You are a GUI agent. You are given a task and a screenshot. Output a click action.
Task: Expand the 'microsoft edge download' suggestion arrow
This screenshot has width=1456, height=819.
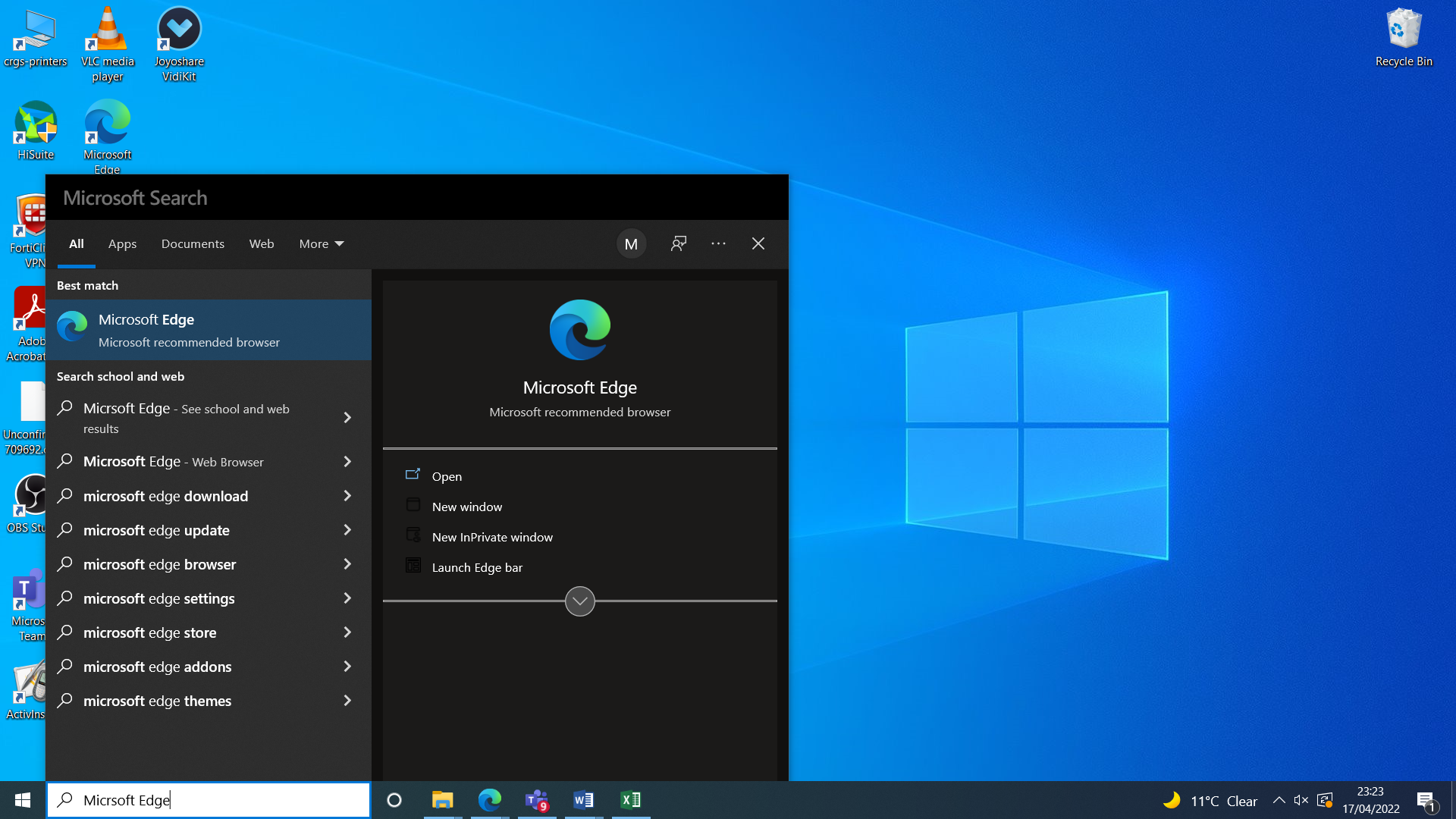coord(347,496)
